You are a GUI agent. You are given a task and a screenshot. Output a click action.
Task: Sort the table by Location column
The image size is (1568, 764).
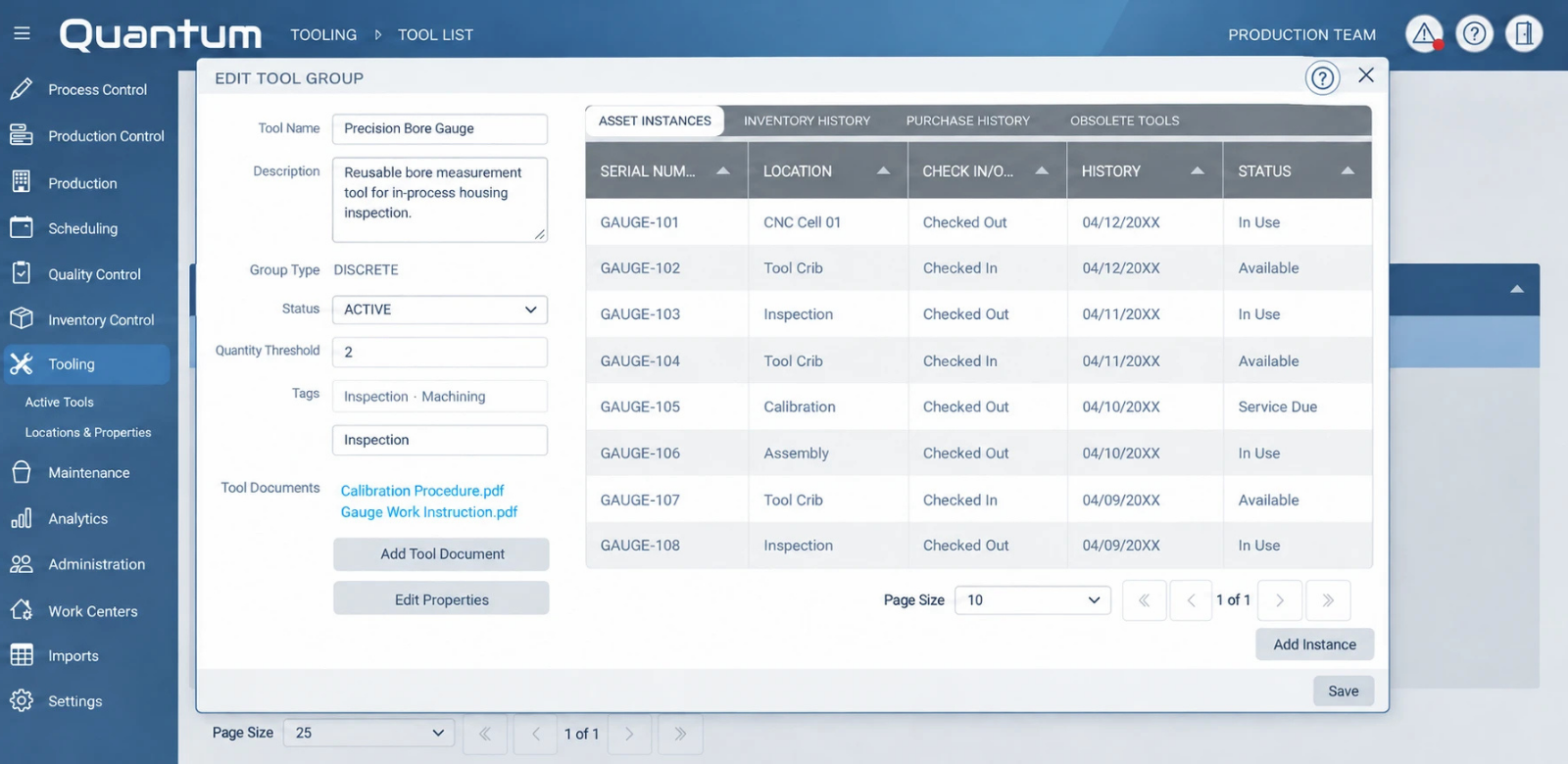click(828, 170)
